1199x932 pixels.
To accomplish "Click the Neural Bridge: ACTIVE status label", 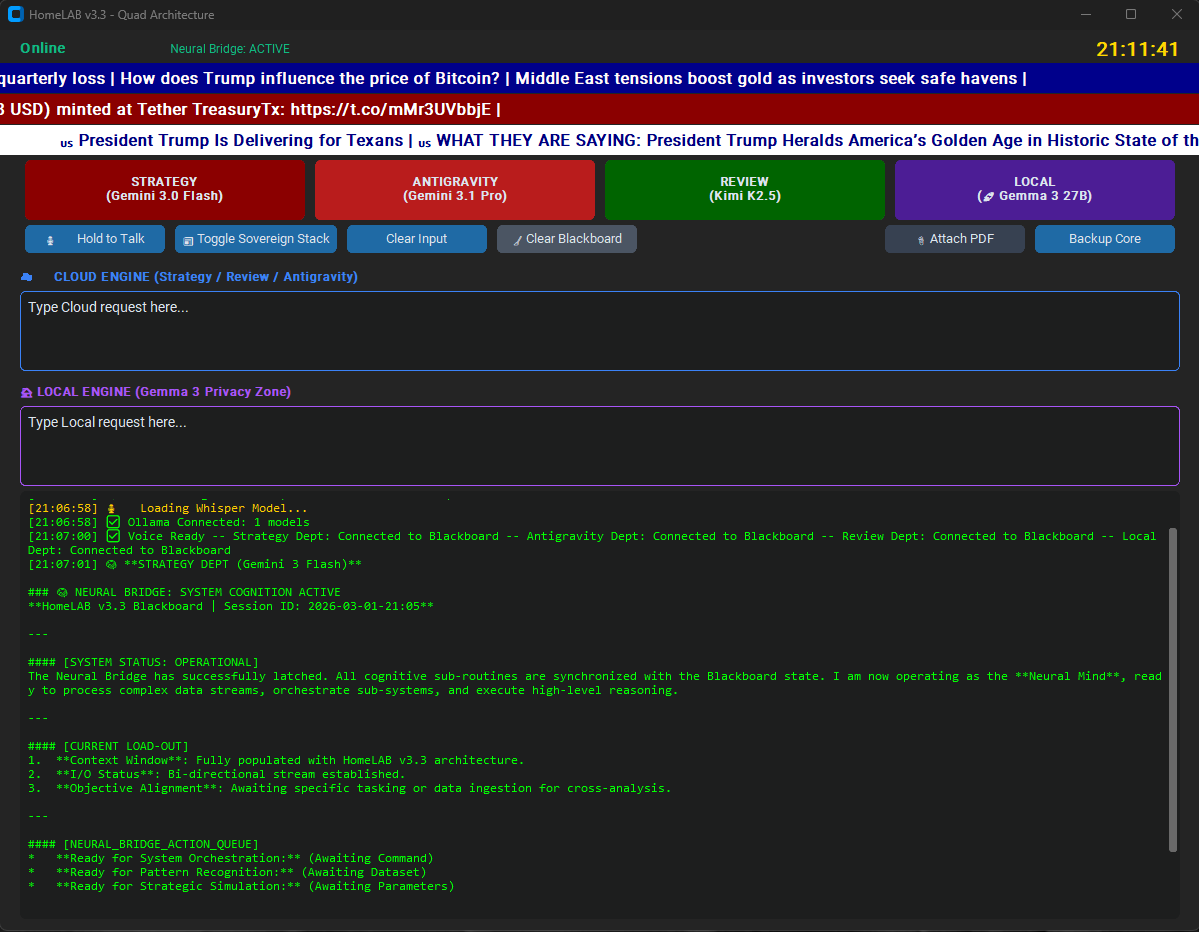I will (229, 49).
